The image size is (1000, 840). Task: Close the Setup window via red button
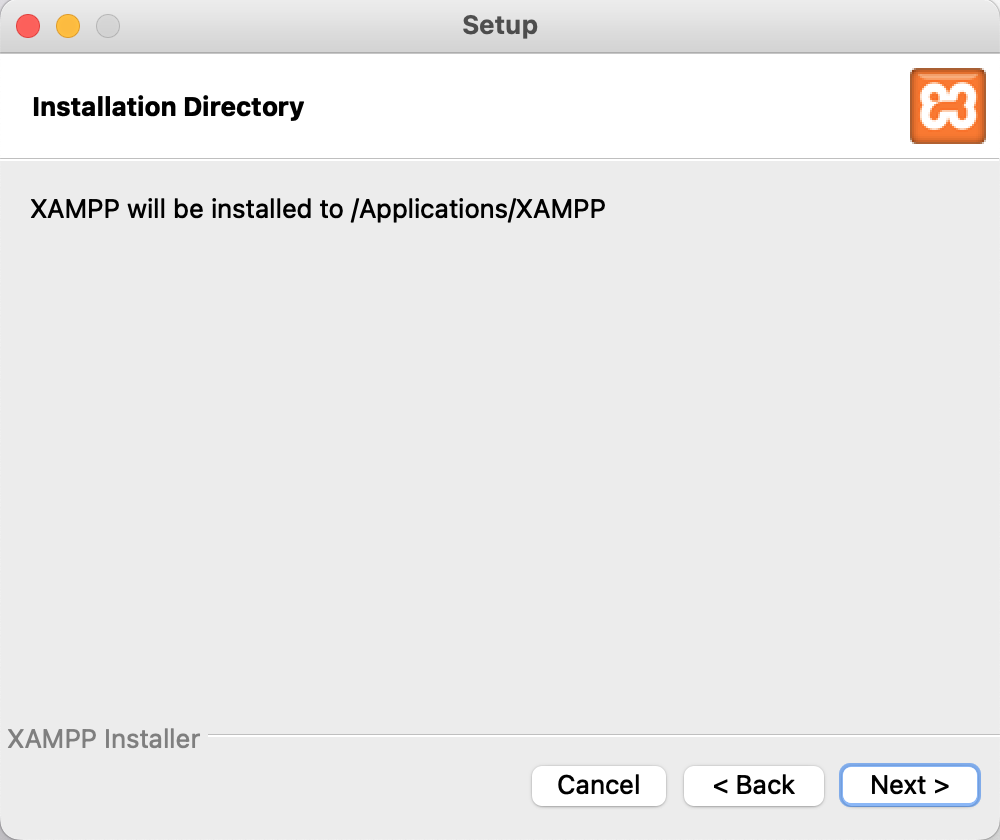pyautogui.click(x=28, y=26)
